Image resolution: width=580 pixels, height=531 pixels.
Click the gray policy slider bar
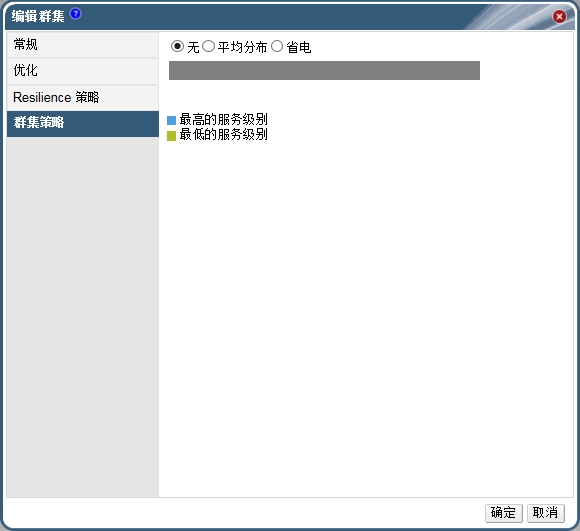[x=324, y=70]
